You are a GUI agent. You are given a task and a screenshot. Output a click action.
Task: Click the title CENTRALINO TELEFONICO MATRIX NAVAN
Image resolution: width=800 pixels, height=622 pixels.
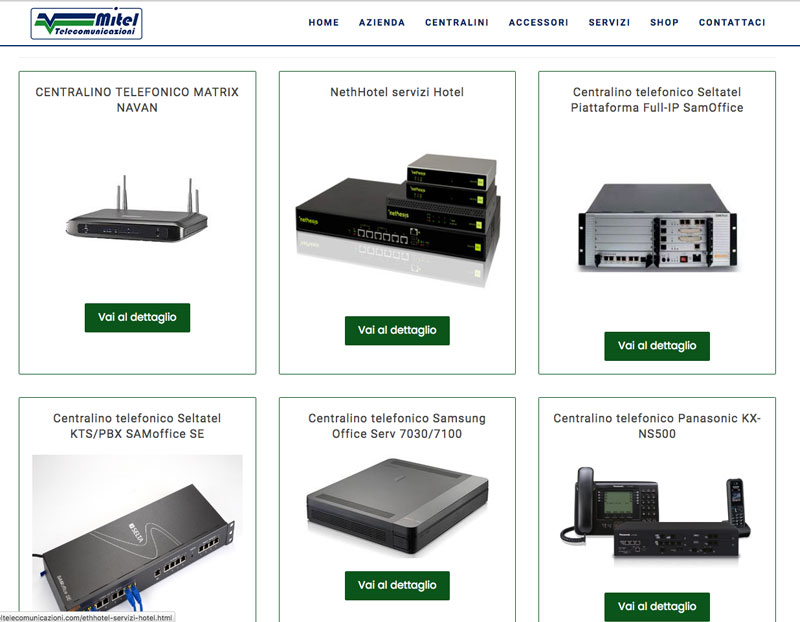137,99
